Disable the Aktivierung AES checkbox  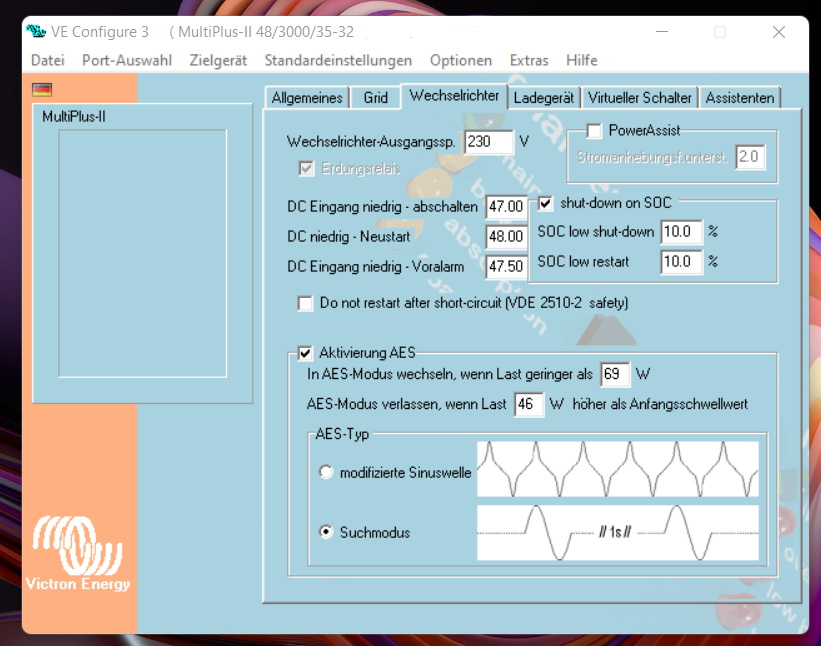tap(305, 353)
